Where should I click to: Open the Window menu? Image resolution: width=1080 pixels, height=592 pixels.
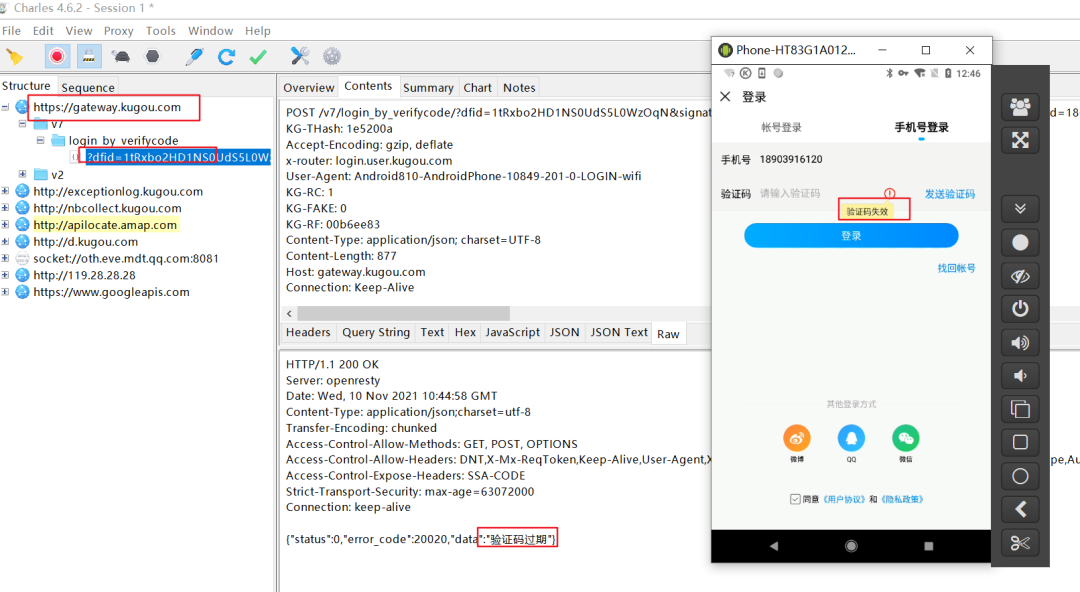210,31
